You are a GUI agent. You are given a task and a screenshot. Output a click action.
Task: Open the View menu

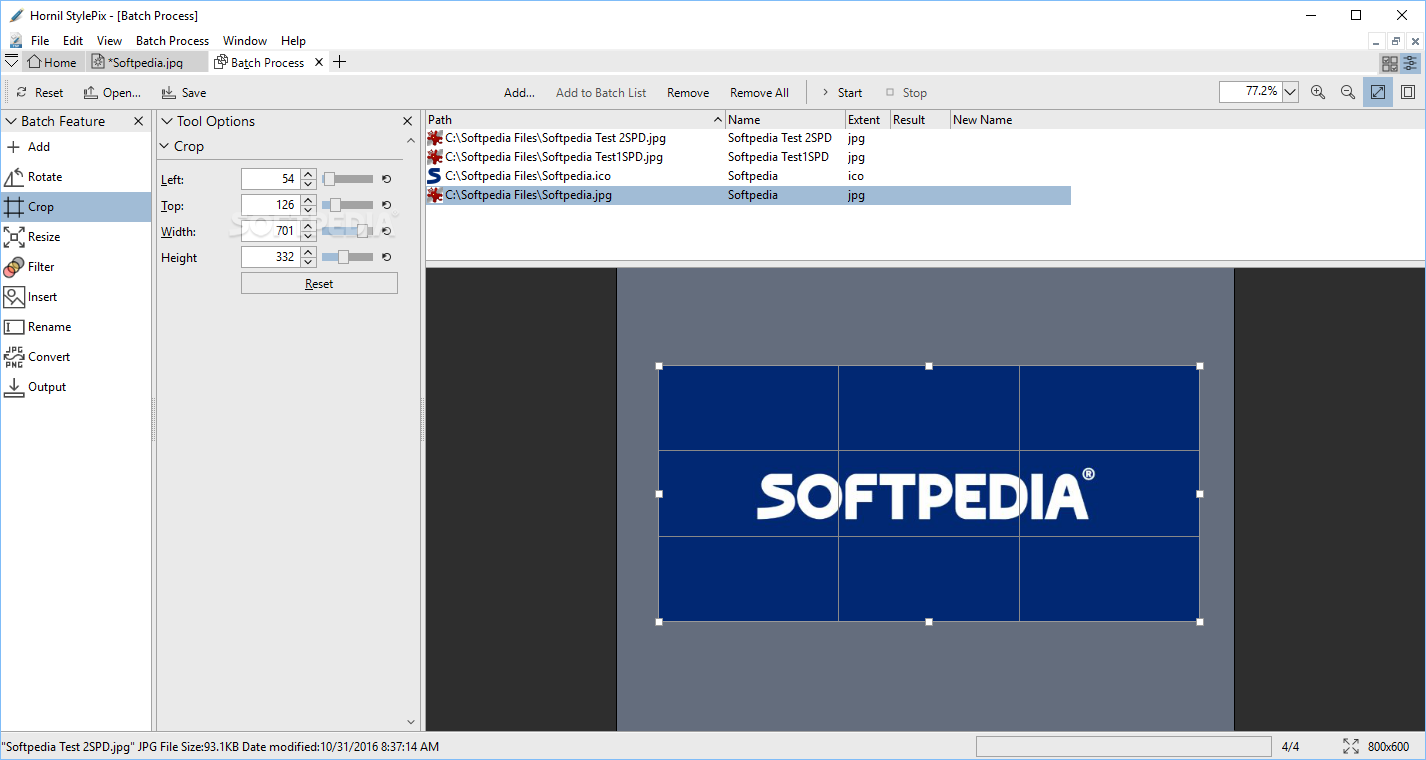(109, 41)
